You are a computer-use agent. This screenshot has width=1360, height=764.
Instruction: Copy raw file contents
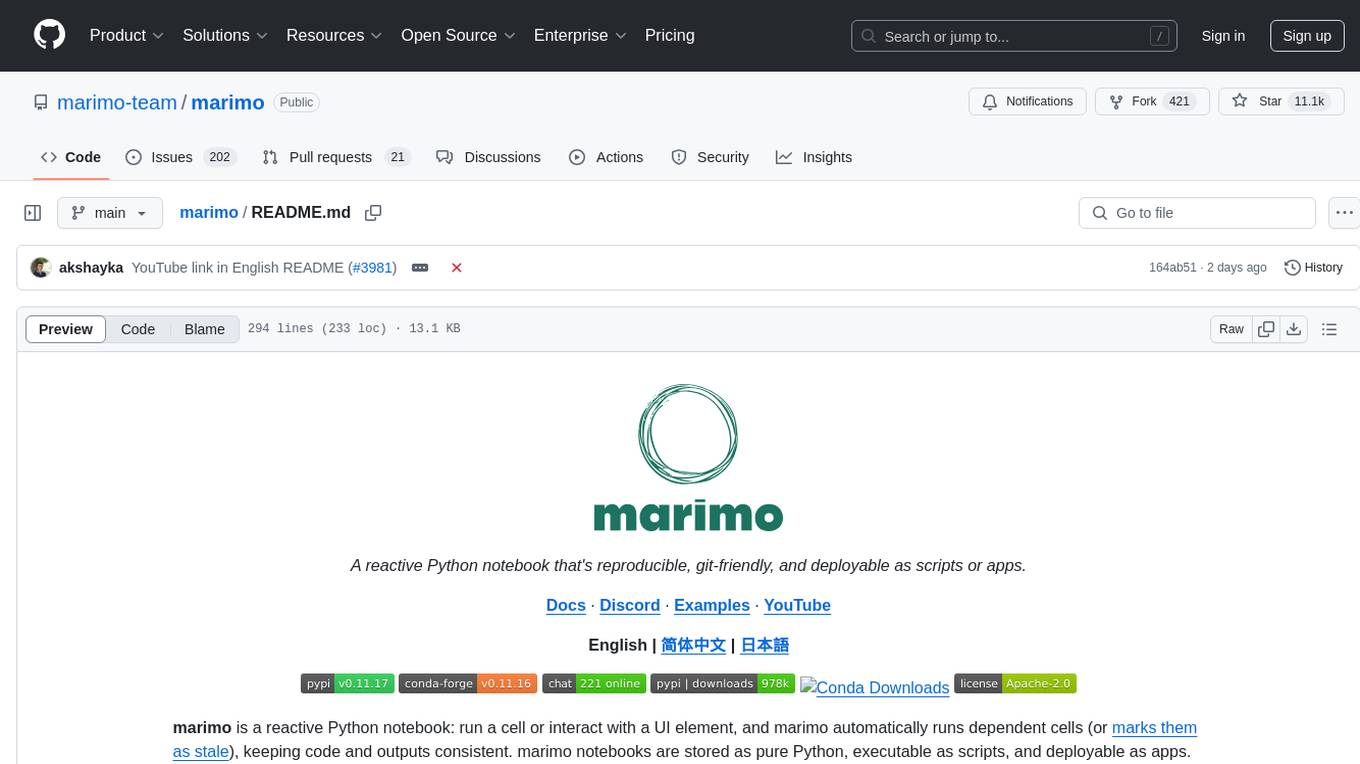(x=1266, y=329)
